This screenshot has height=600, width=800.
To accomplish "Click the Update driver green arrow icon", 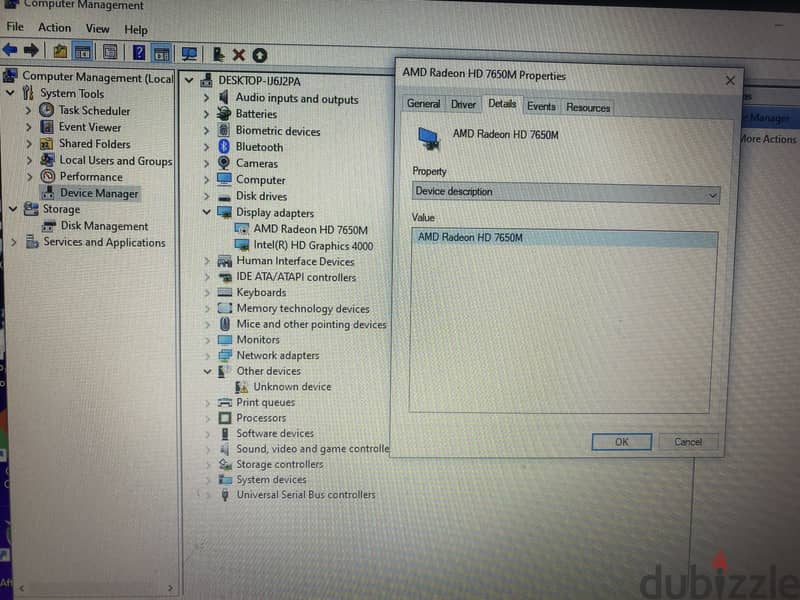I will (x=260, y=55).
